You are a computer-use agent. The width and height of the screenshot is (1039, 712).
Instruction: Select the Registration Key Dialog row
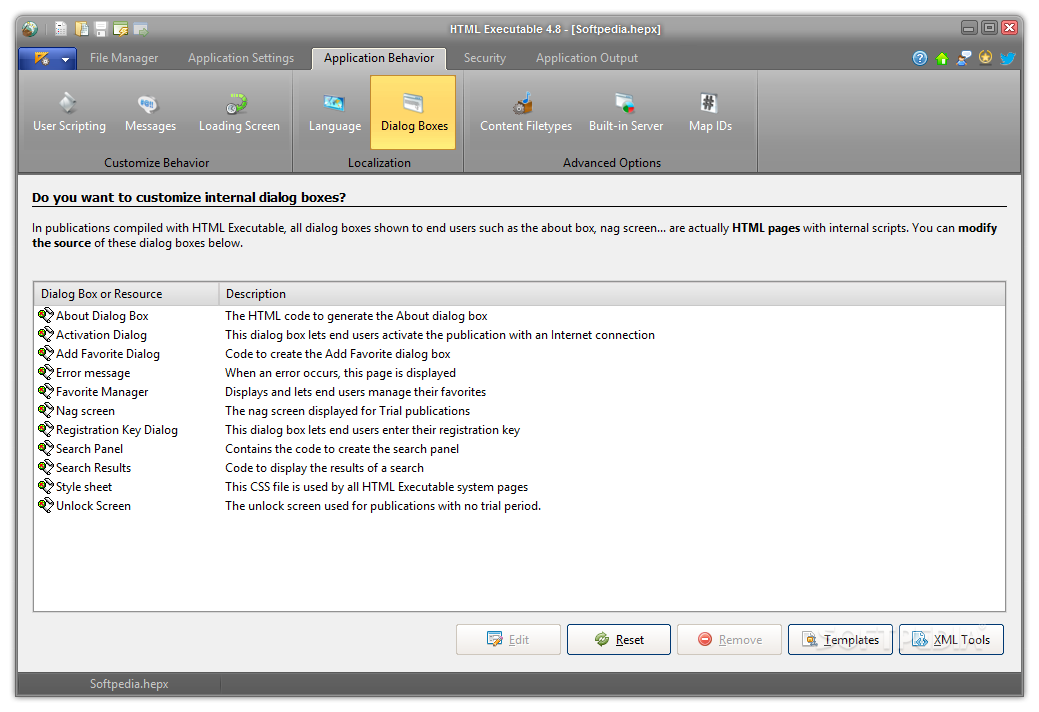(x=519, y=430)
